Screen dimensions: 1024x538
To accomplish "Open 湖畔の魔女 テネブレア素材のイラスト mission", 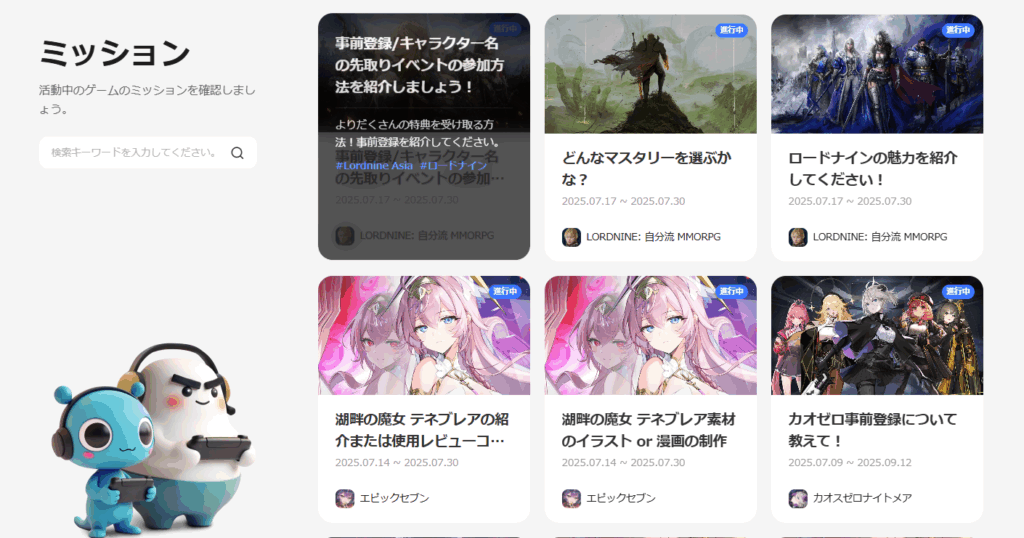I will pos(648,430).
